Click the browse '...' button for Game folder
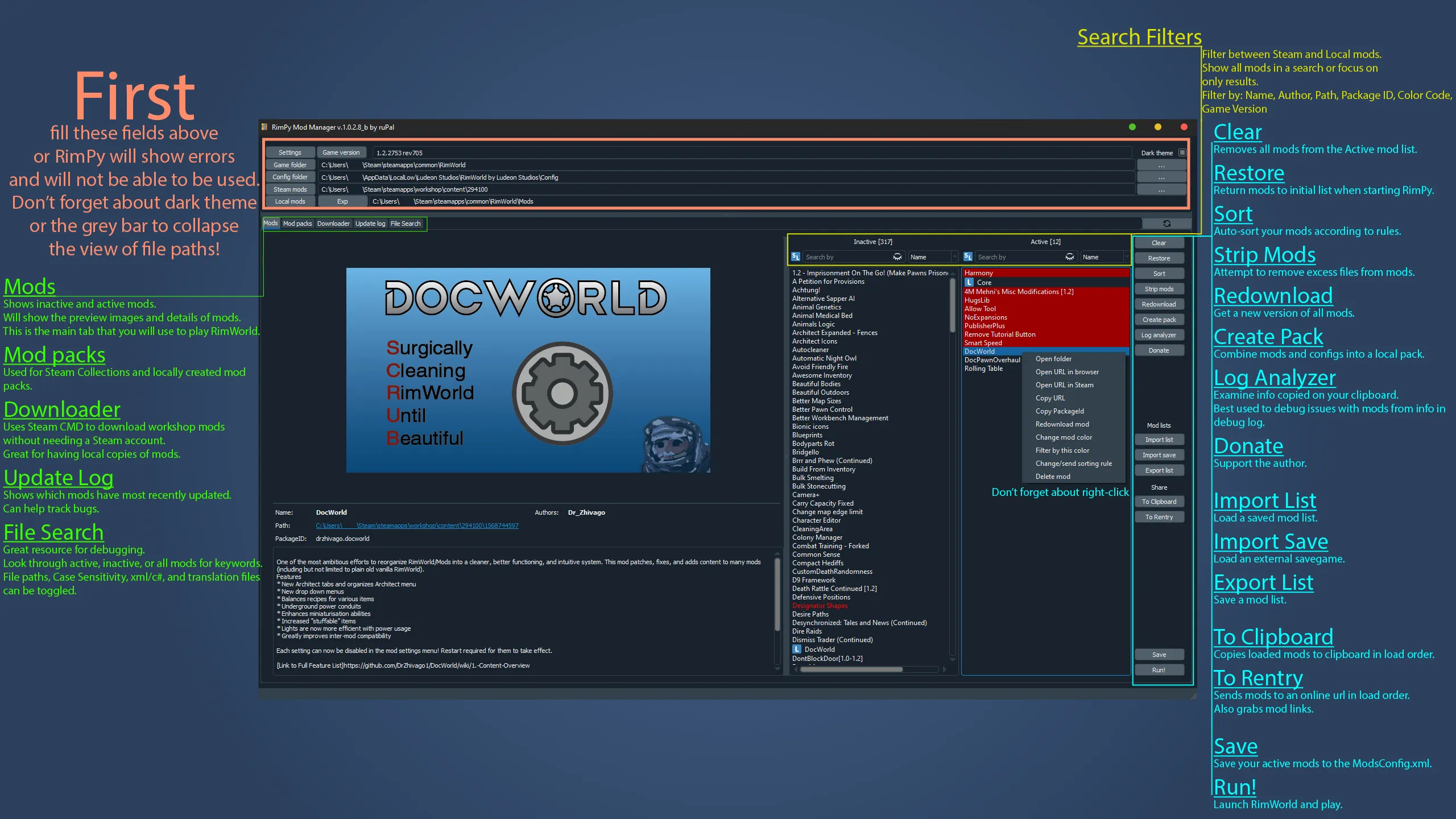Viewport: 1456px width, 819px height. [1161, 166]
